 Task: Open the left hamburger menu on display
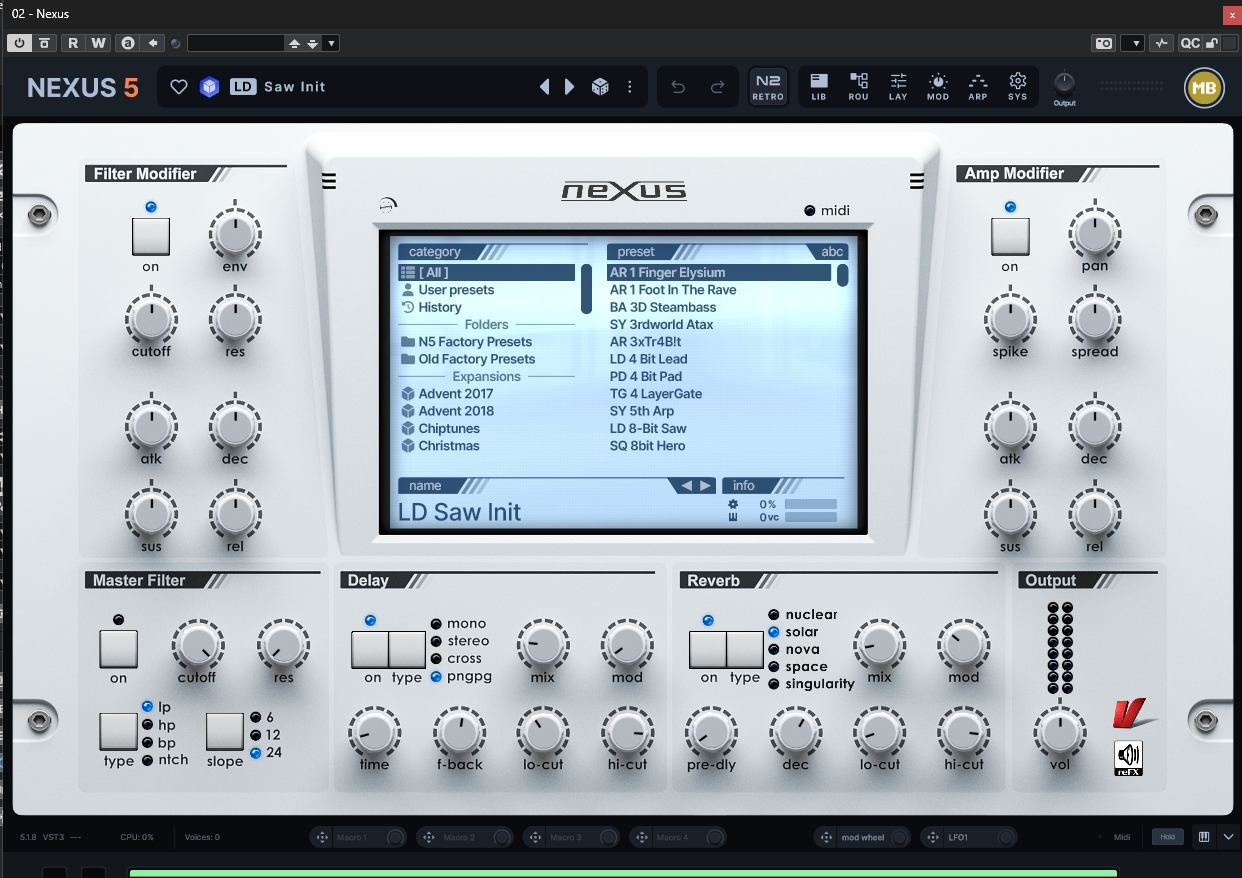pos(329,181)
